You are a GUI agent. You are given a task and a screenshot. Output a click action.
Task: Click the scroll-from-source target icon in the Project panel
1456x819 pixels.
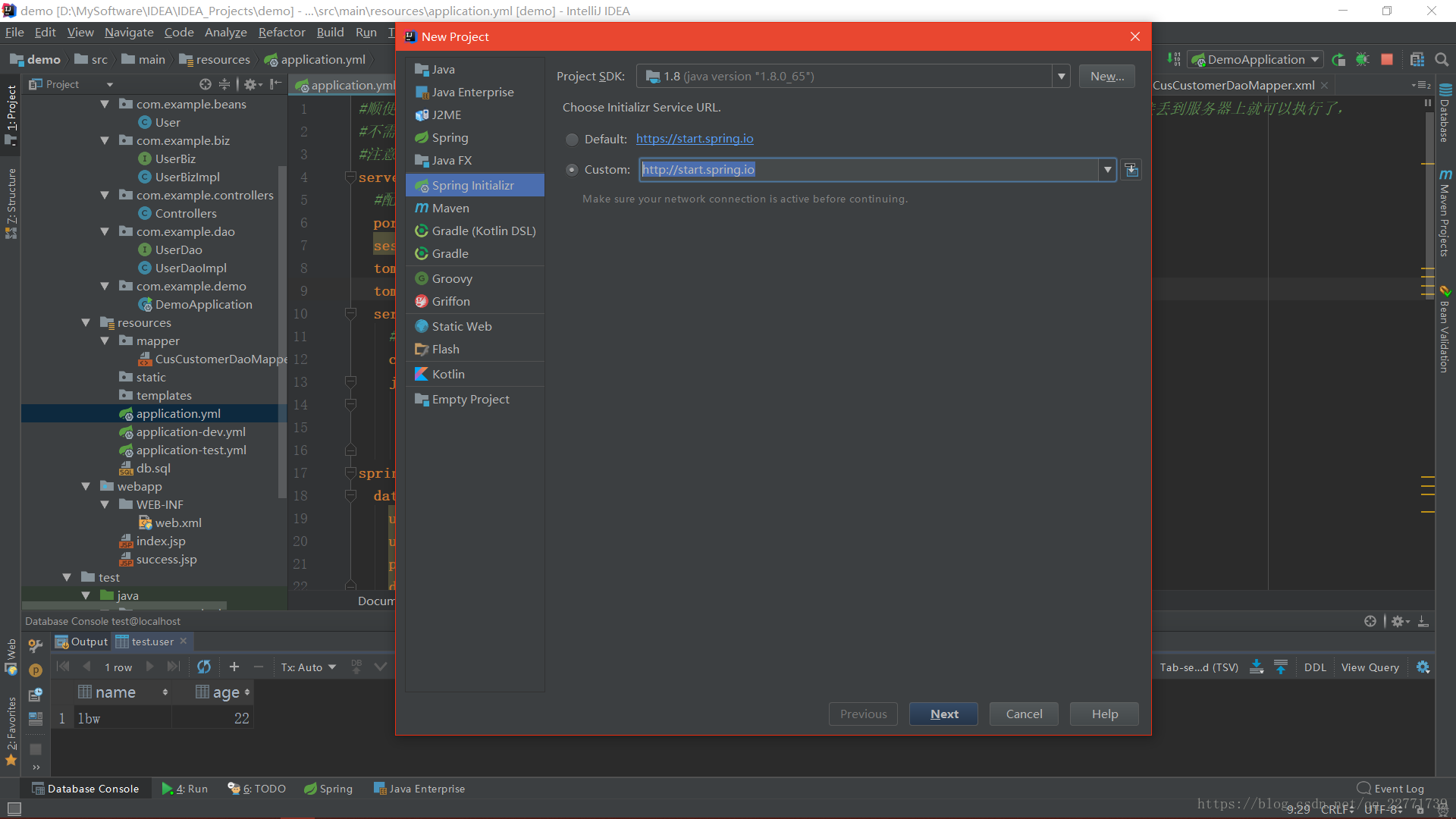[206, 84]
